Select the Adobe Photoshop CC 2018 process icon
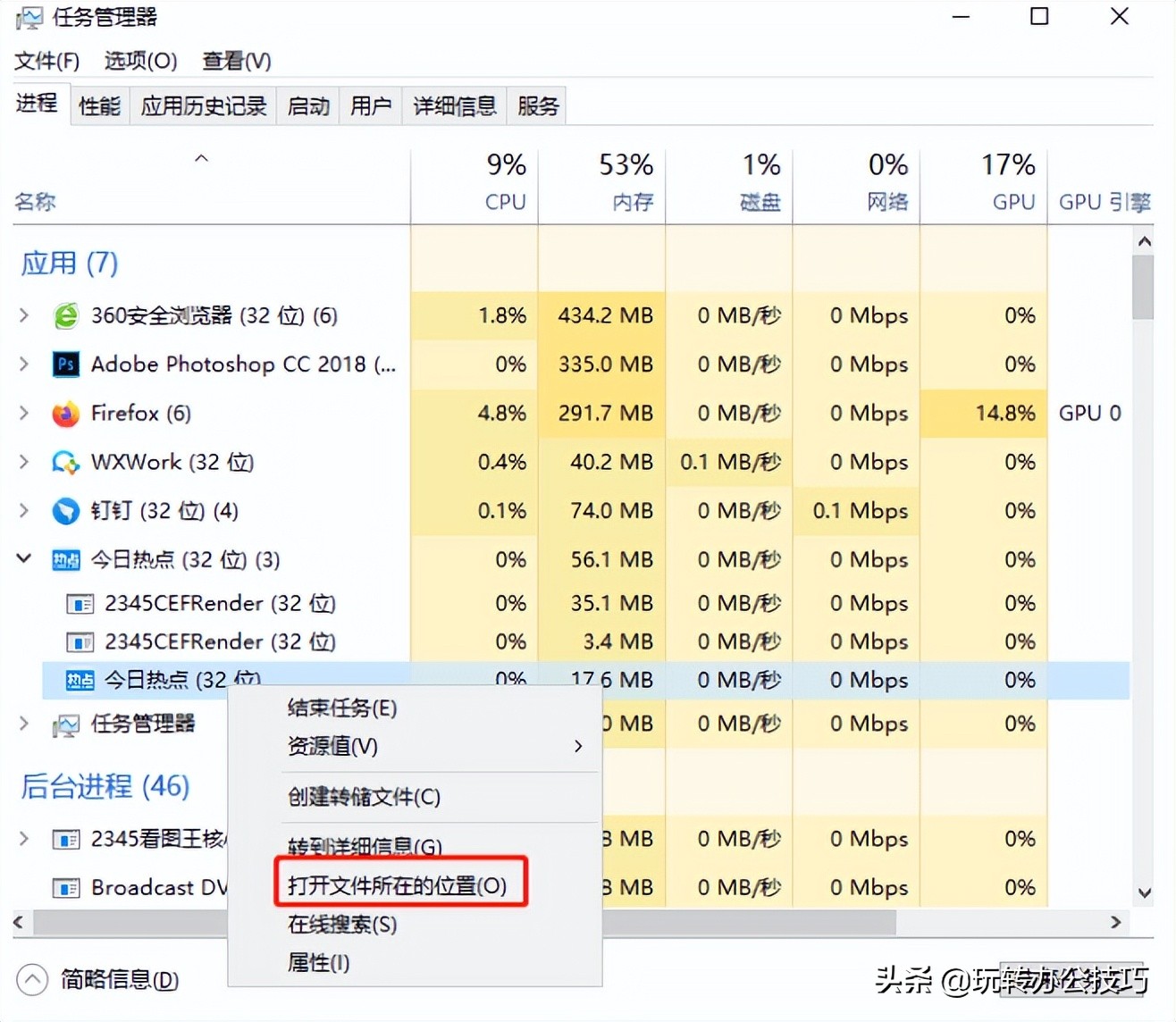 tap(65, 364)
